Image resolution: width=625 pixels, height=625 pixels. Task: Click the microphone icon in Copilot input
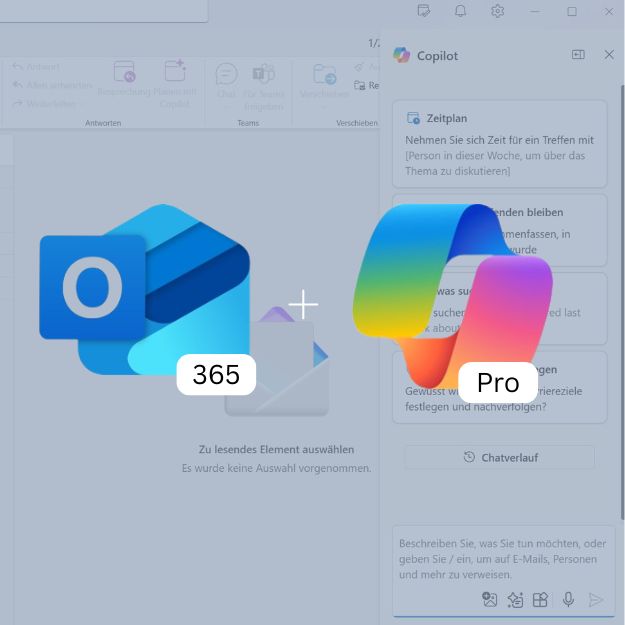click(568, 599)
